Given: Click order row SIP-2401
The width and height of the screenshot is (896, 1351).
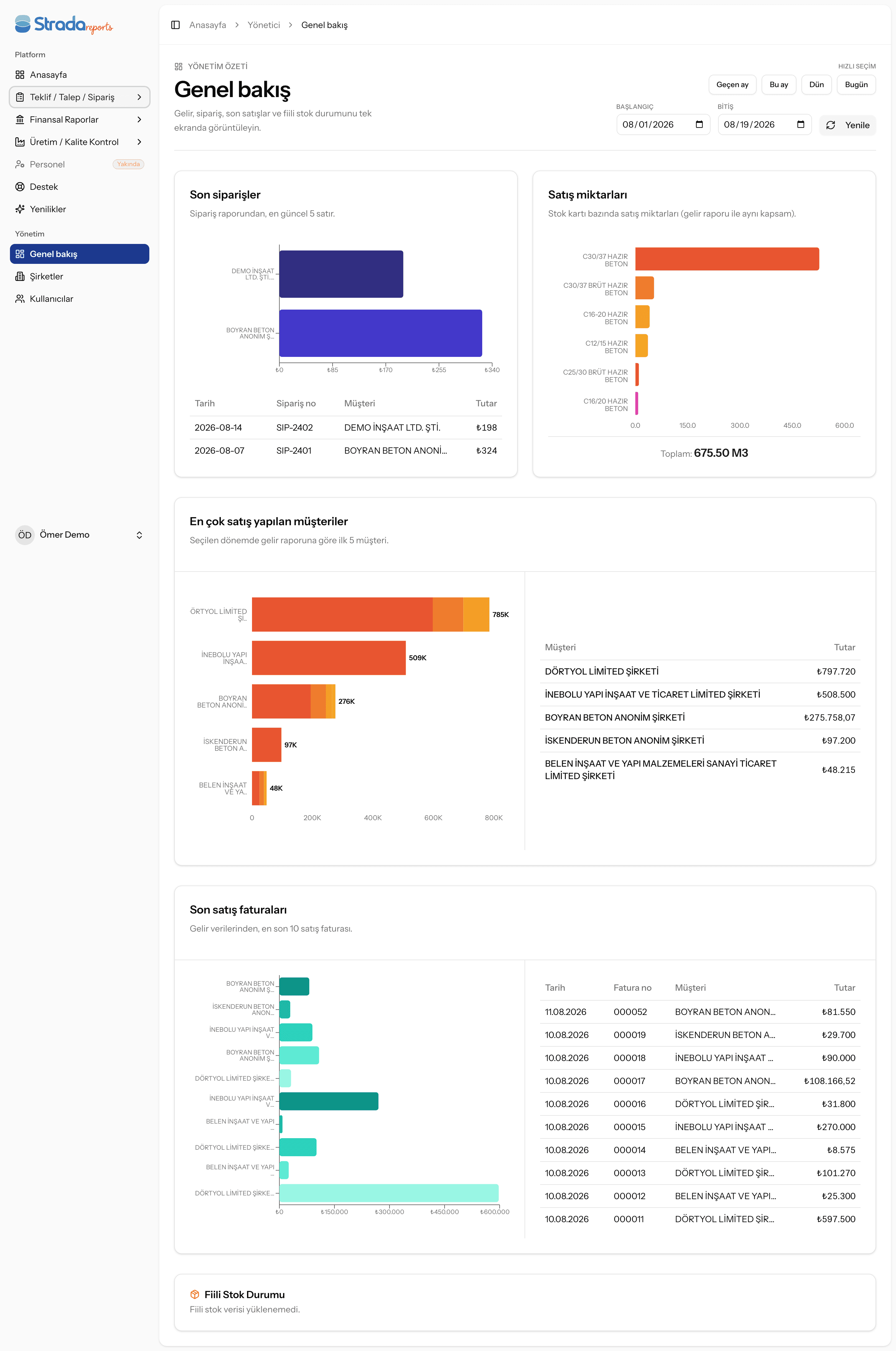Looking at the screenshot, I should click(x=345, y=450).
